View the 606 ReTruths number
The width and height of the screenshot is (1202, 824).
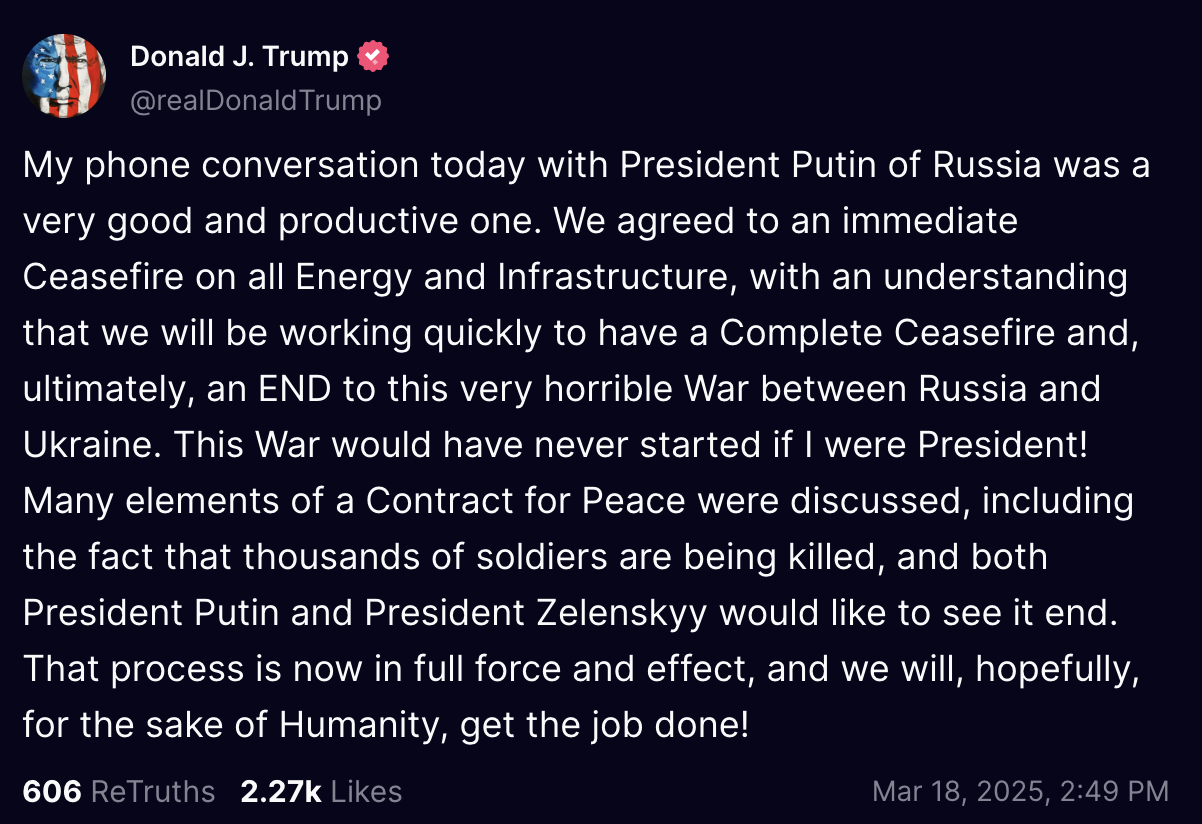[51, 792]
